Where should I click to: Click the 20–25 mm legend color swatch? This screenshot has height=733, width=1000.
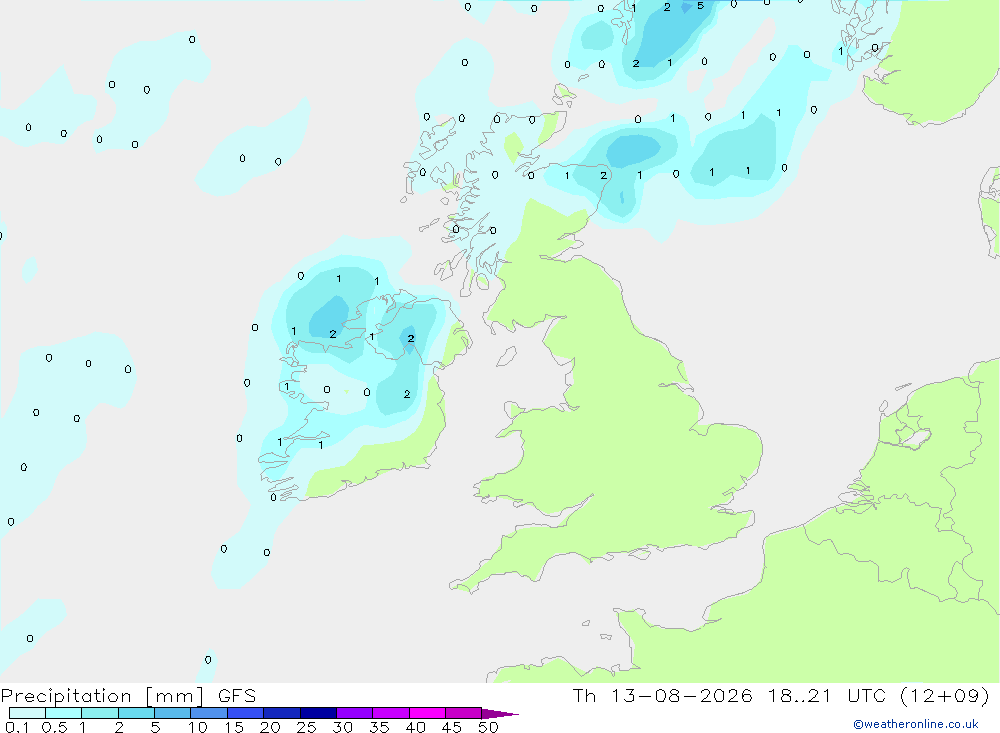click(282, 713)
